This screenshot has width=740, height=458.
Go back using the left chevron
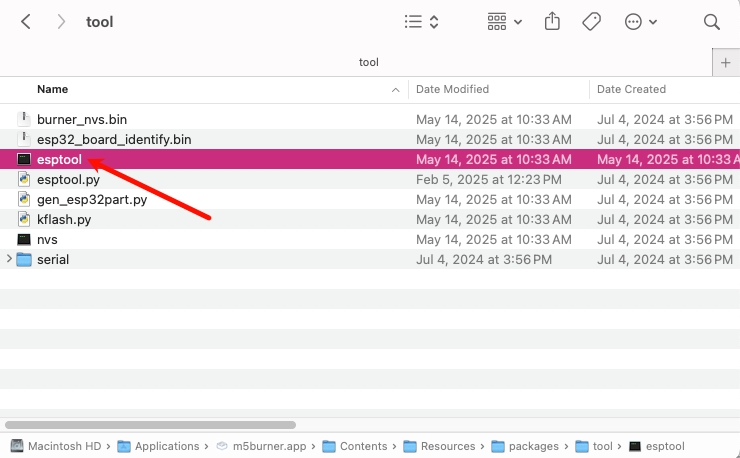click(26, 22)
